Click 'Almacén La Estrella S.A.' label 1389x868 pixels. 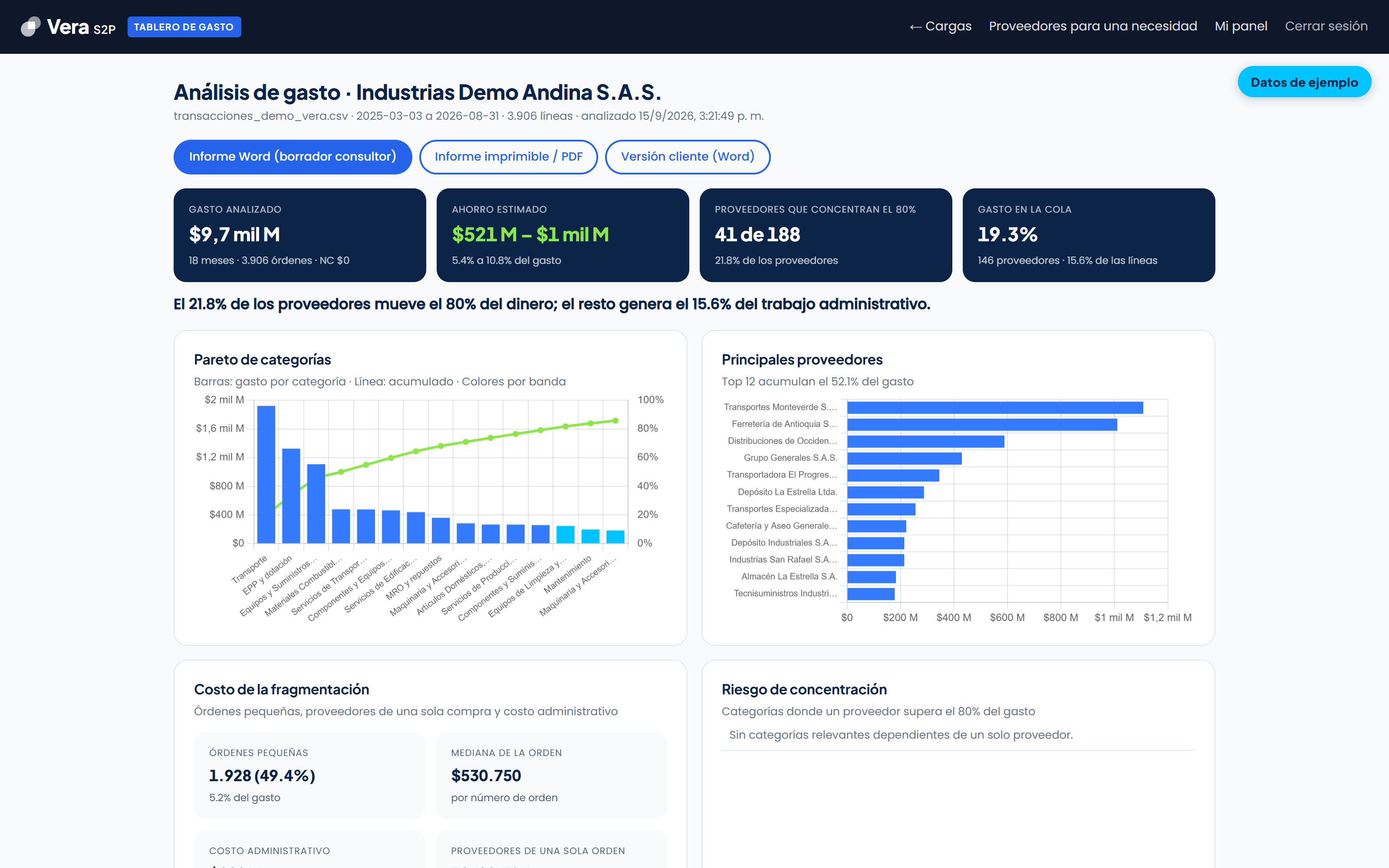coord(789,576)
